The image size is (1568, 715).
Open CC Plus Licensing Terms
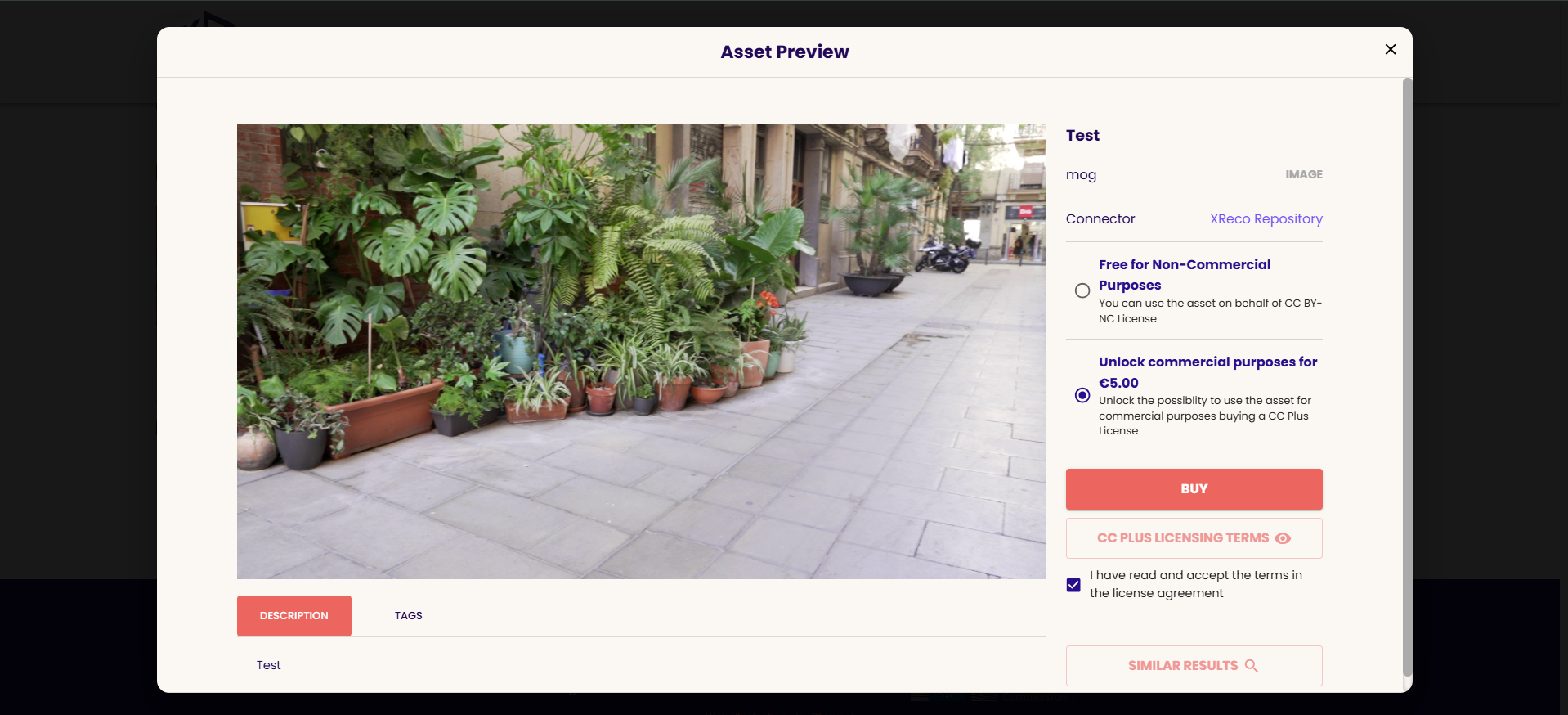coord(1194,538)
